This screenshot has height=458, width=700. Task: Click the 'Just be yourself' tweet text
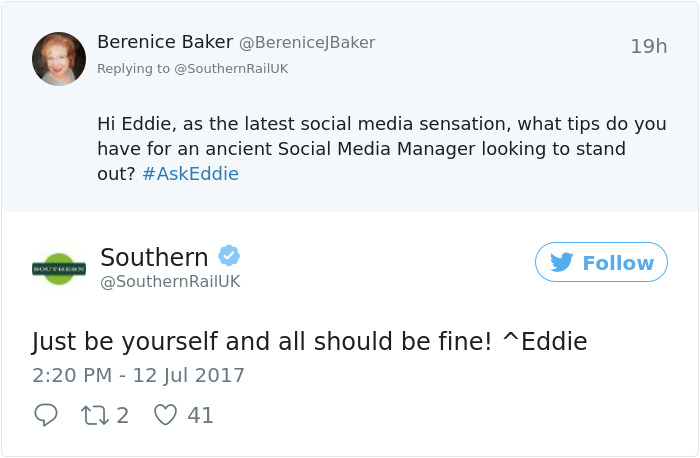309,342
